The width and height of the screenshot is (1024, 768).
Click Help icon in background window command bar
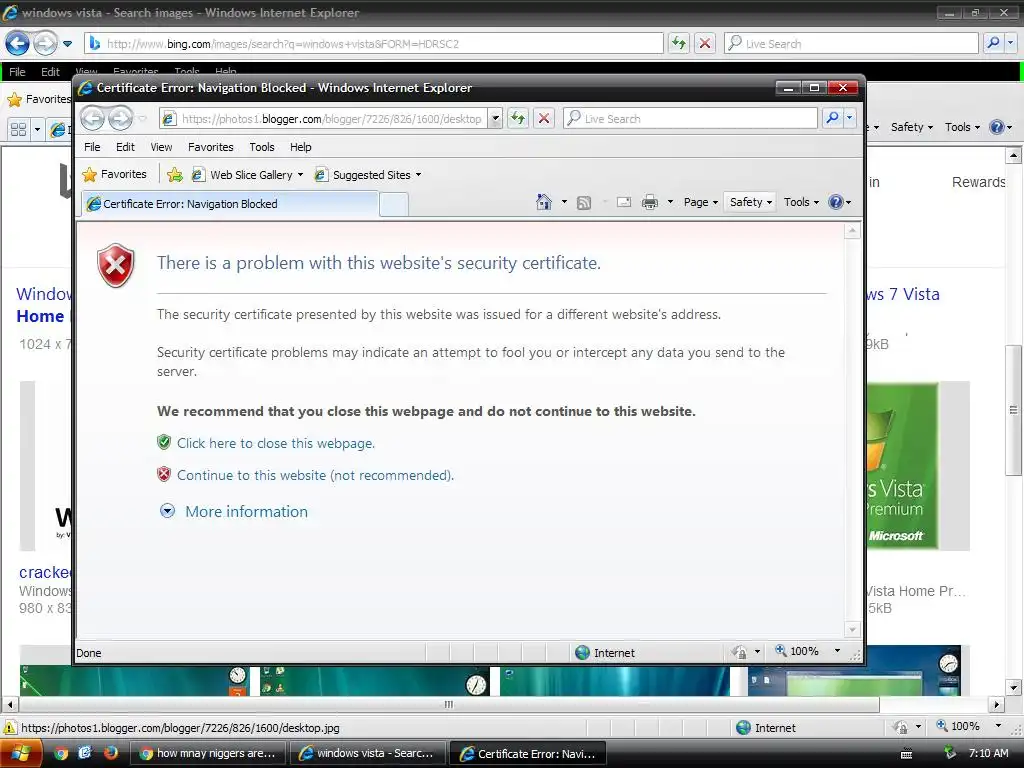(997, 127)
